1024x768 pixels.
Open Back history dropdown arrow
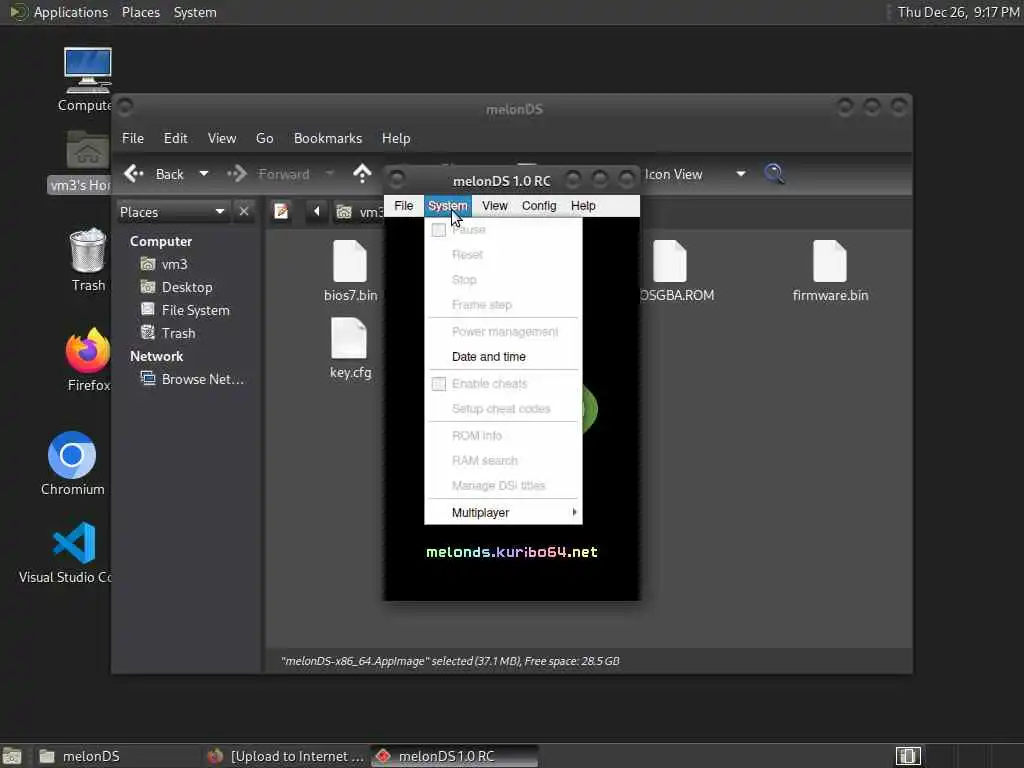(204, 174)
